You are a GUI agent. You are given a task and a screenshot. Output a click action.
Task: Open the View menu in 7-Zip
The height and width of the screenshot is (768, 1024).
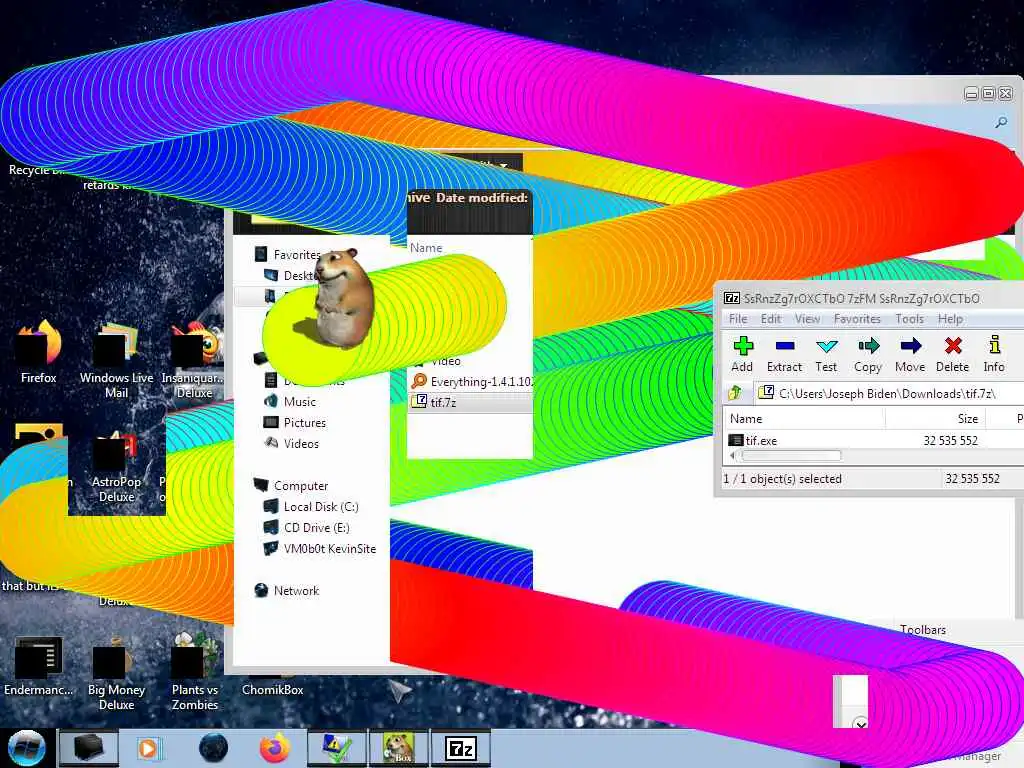807,319
